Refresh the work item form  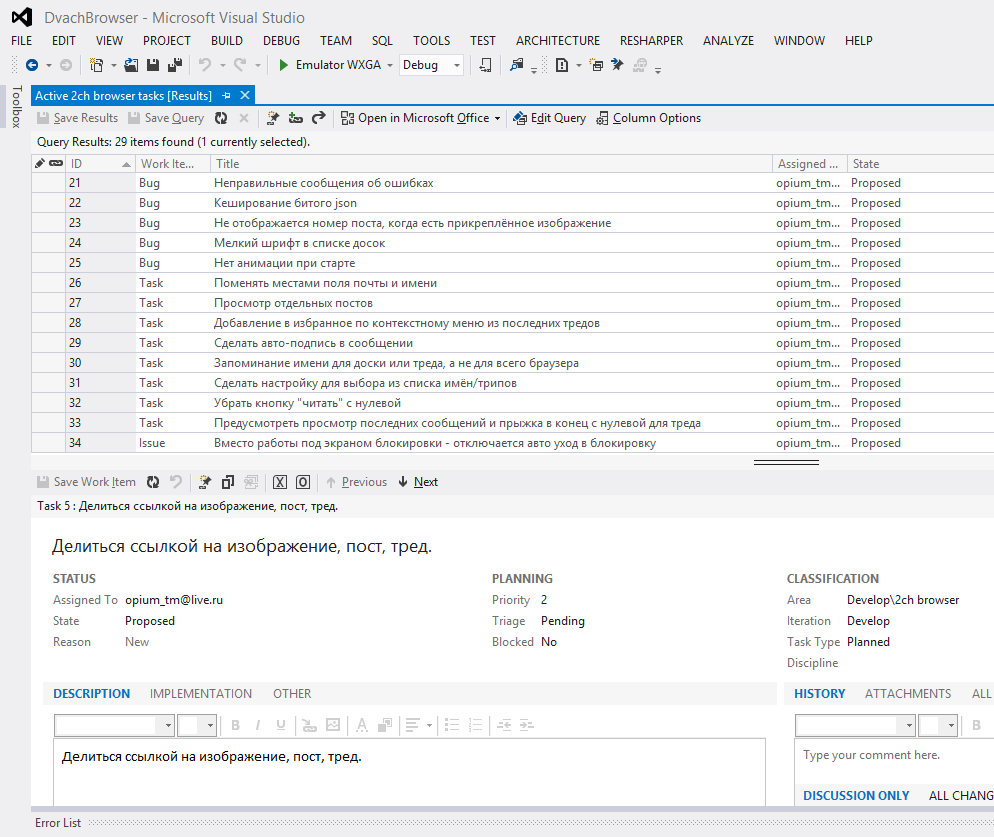(x=153, y=482)
